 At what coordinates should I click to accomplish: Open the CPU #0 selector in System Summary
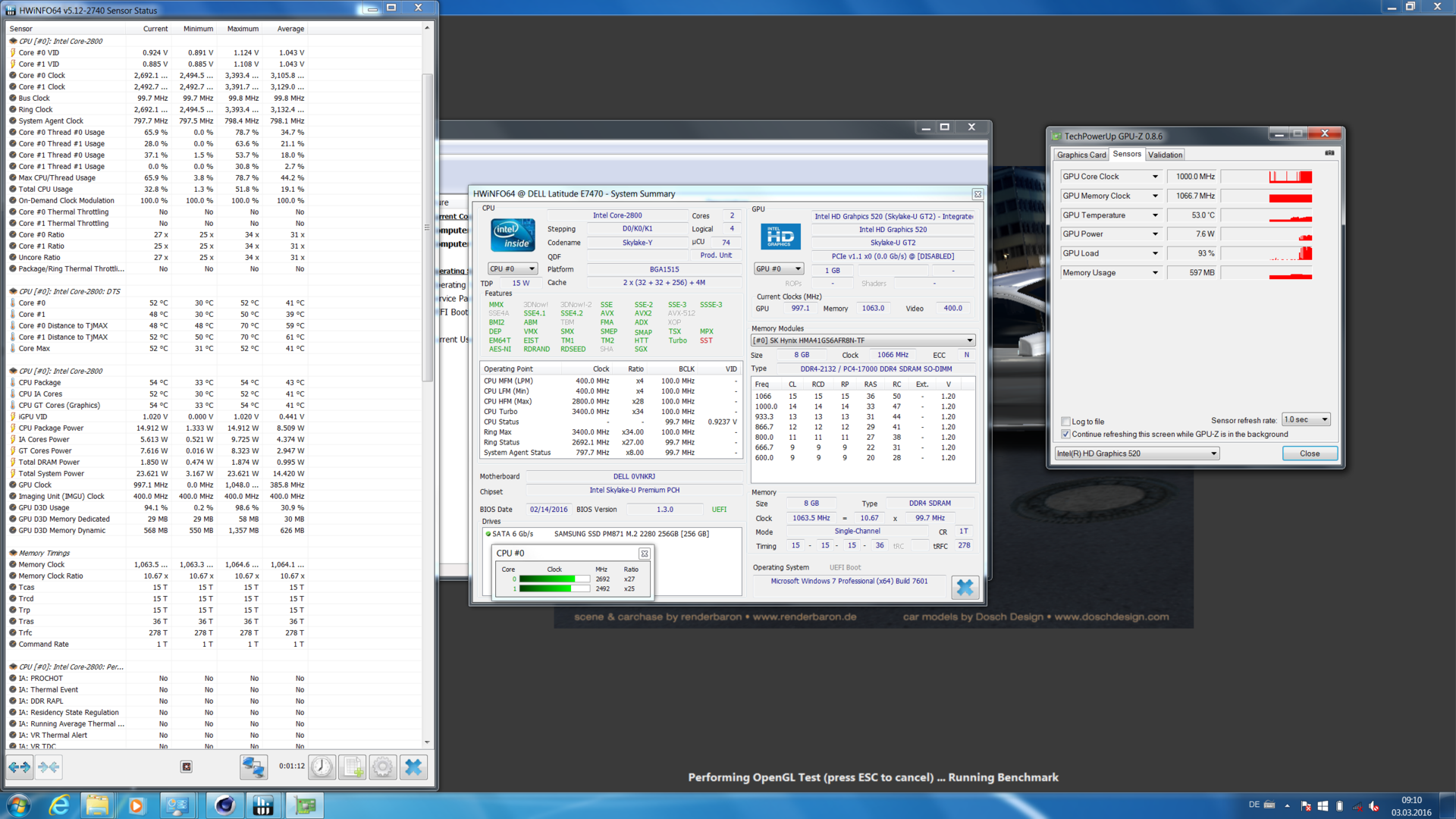pyautogui.click(x=513, y=269)
